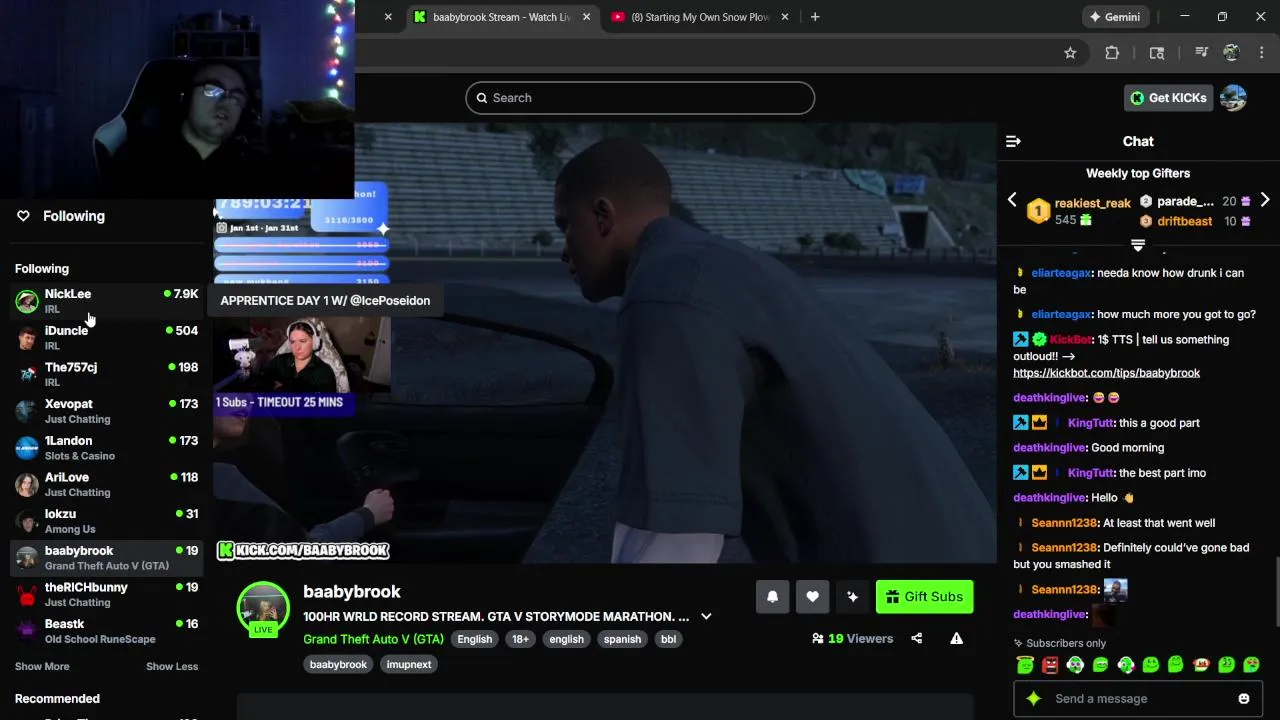Click the Chrome profile avatar in toolbar
The width and height of the screenshot is (1280, 720).
pos(1231,53)
